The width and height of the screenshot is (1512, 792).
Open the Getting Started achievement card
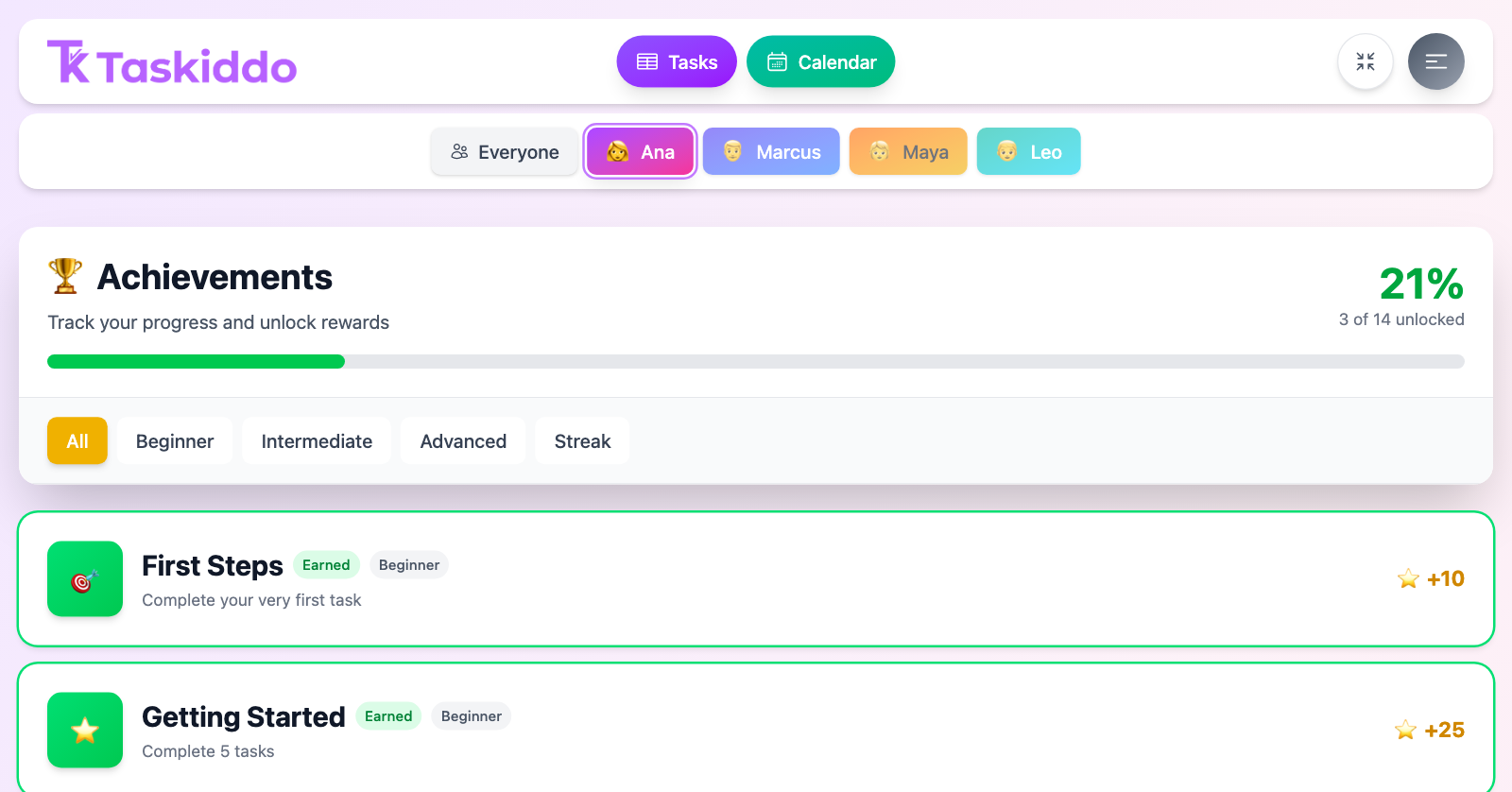(756, 728)
